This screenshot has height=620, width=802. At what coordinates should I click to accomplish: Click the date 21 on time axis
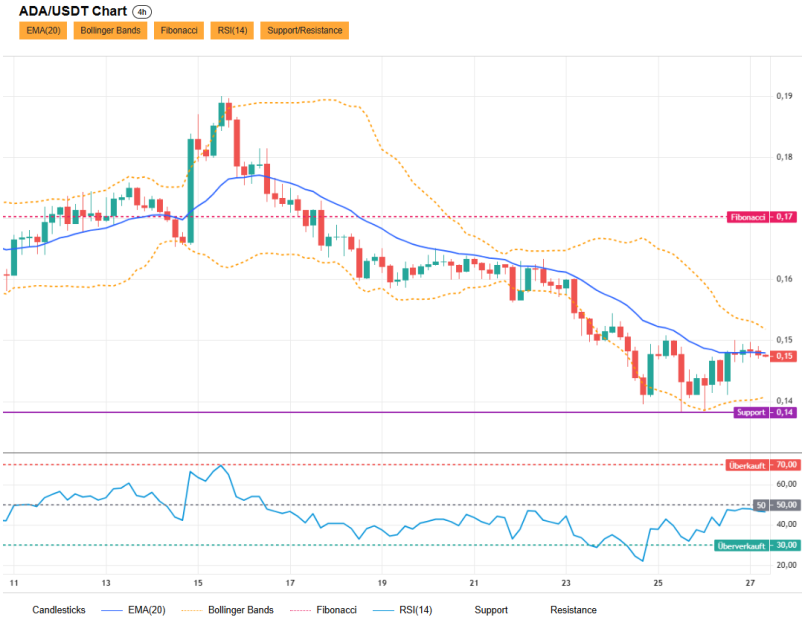point(474,583)
